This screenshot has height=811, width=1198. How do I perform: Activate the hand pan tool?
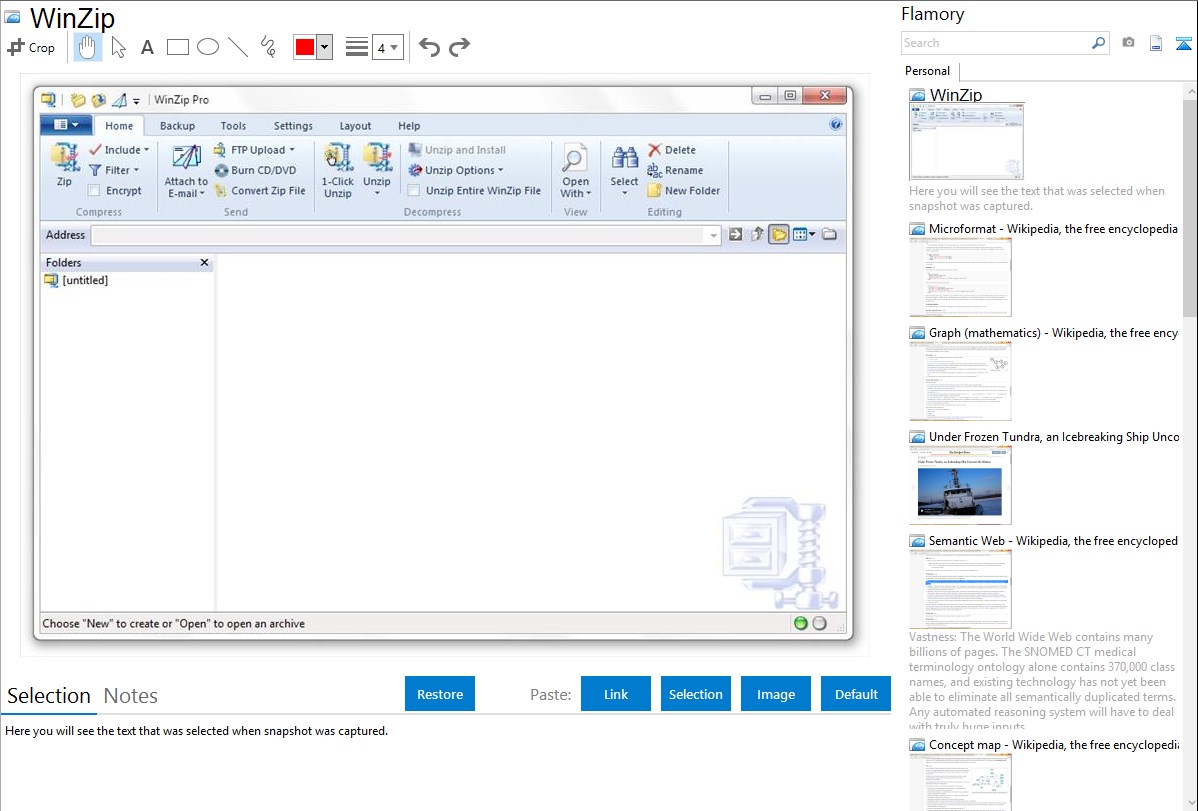(88, 47)
